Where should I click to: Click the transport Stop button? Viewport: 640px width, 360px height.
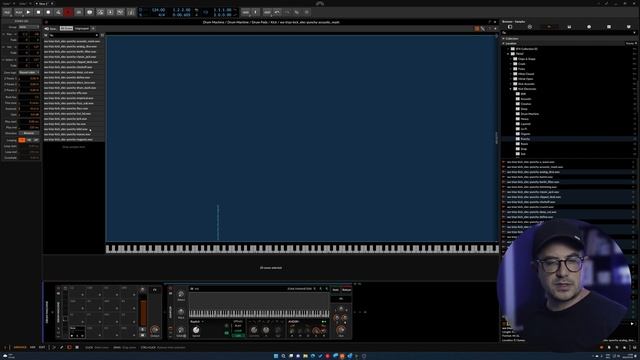[x=38, y=12]
